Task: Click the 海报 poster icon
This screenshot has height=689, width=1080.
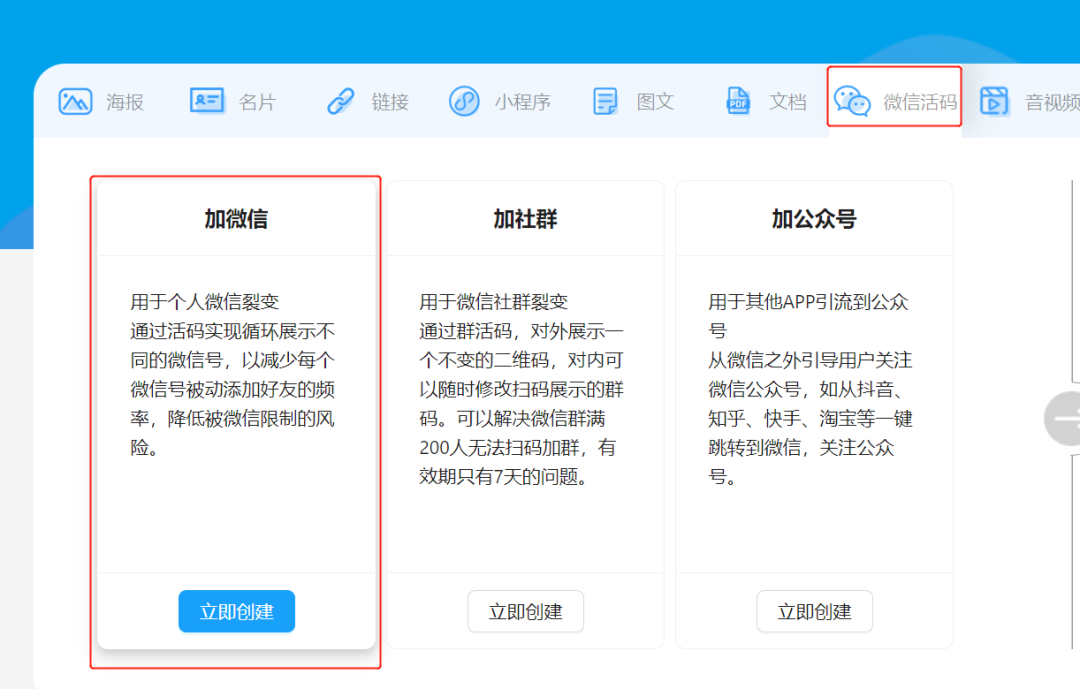Action: (75, 101)
